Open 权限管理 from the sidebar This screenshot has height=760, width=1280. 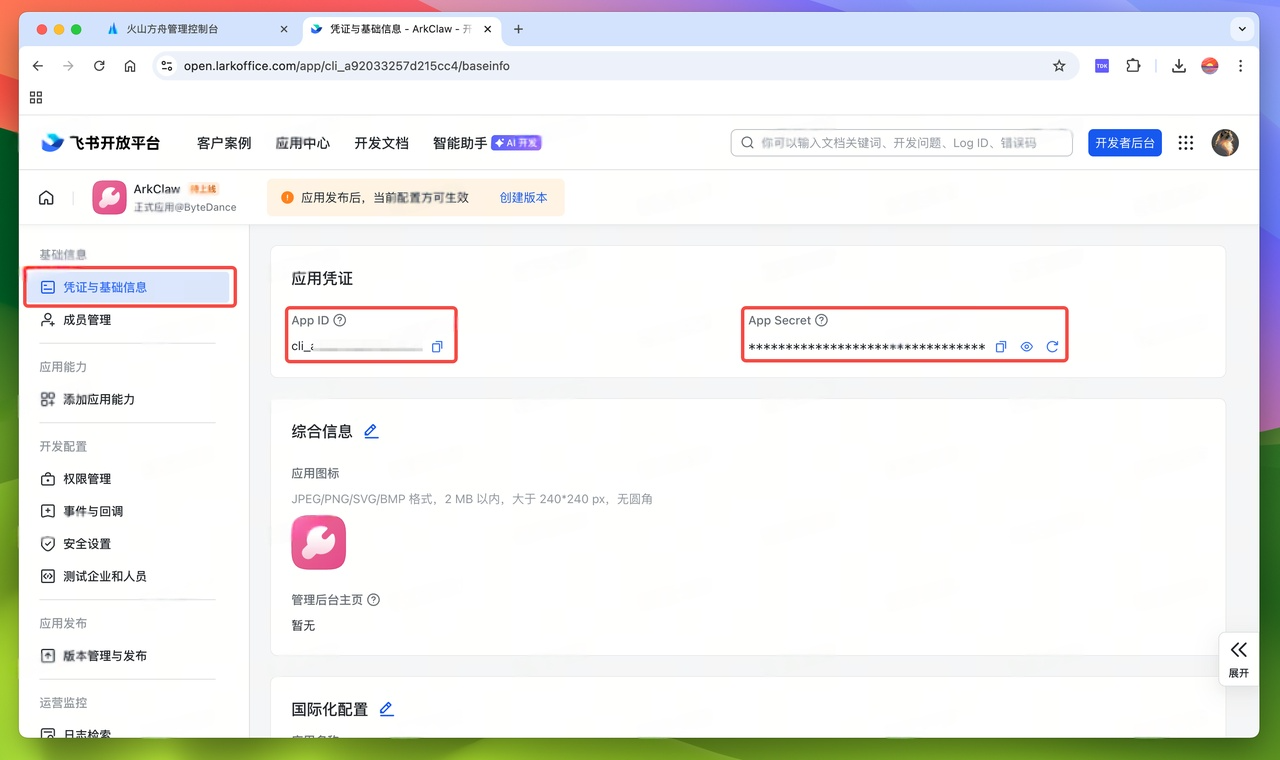click(x=88, y=478)
